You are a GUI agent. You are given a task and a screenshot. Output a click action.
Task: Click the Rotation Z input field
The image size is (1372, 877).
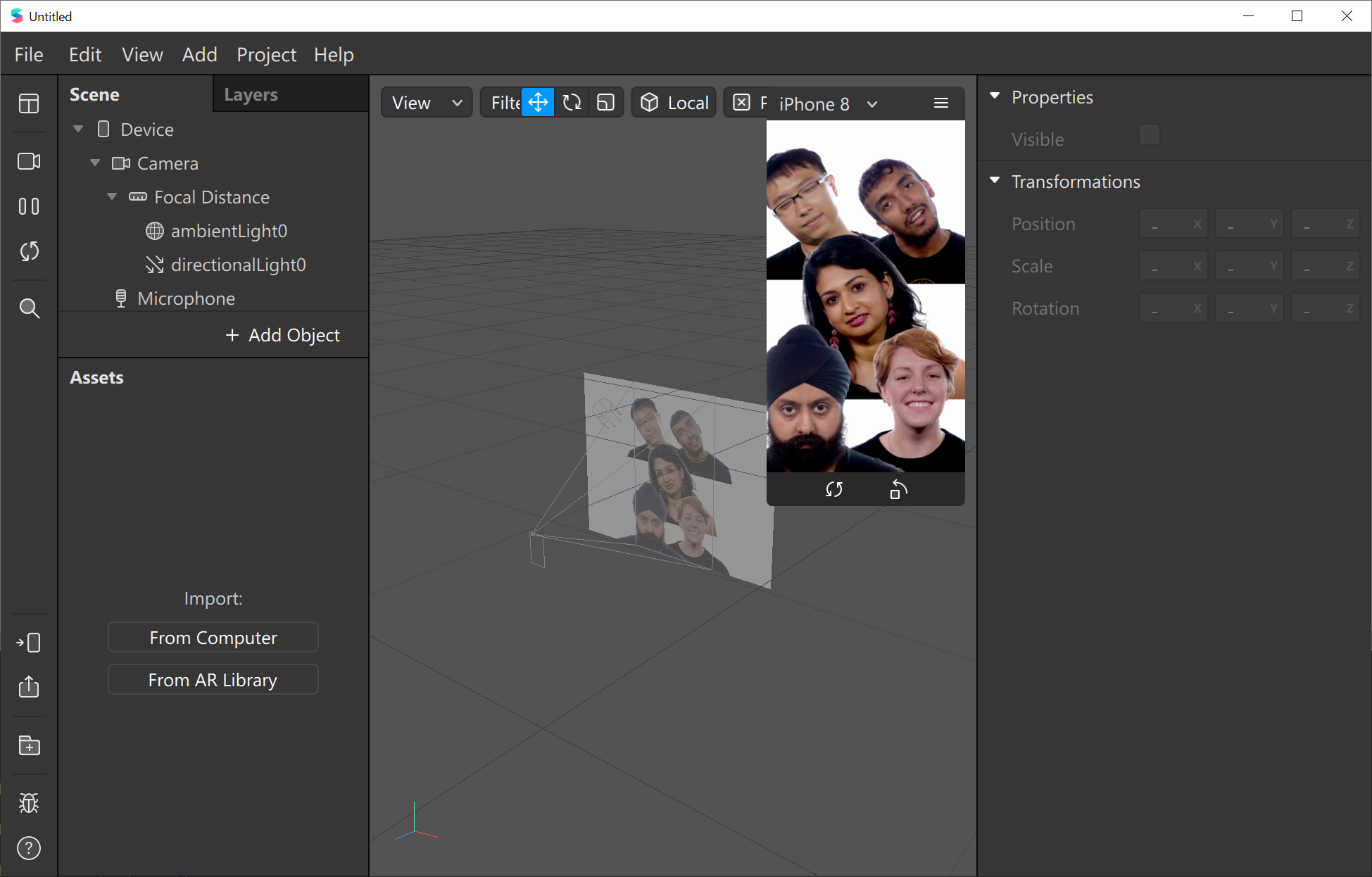pyautogui.click(x=1326, y=309)
